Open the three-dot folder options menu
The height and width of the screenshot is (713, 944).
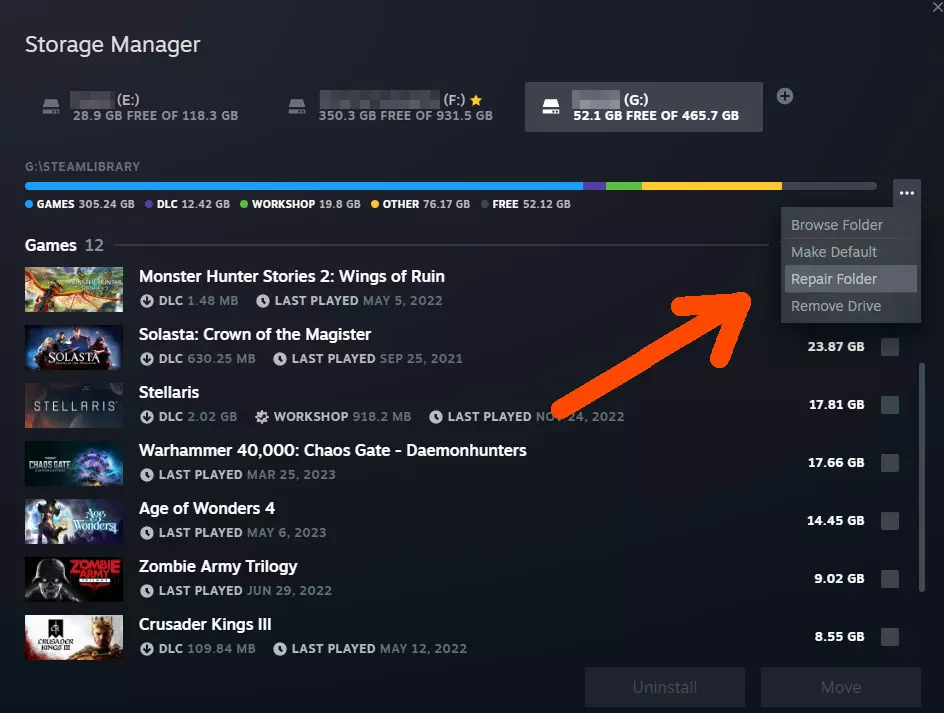tap(907, 193)
